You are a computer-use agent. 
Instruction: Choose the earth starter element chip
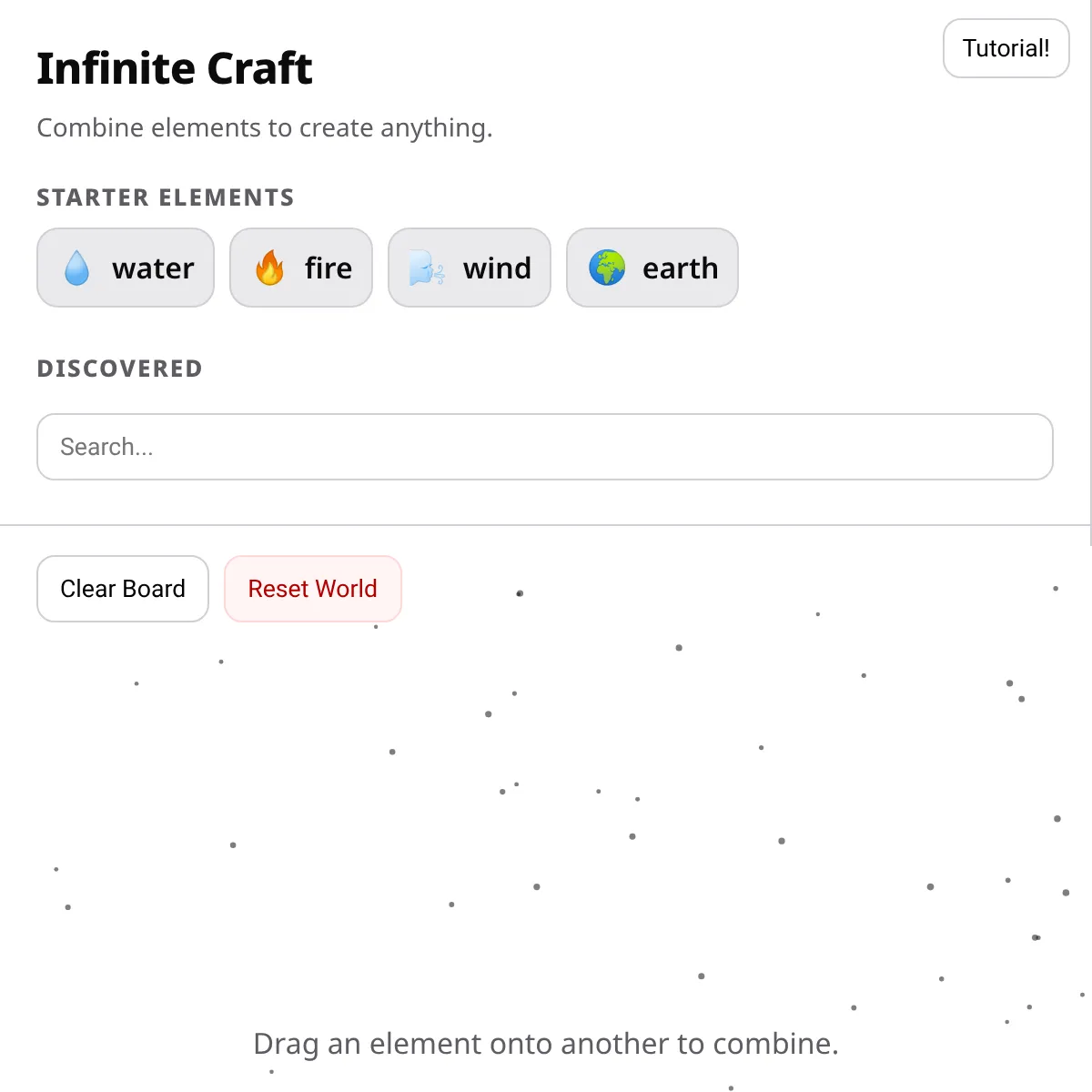[x=652, y=268]
